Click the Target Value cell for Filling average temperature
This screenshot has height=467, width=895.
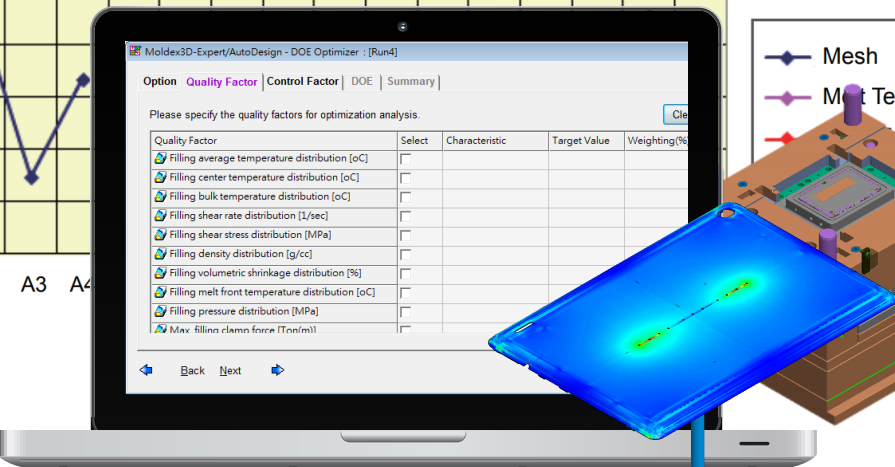[x=586, y=159]
